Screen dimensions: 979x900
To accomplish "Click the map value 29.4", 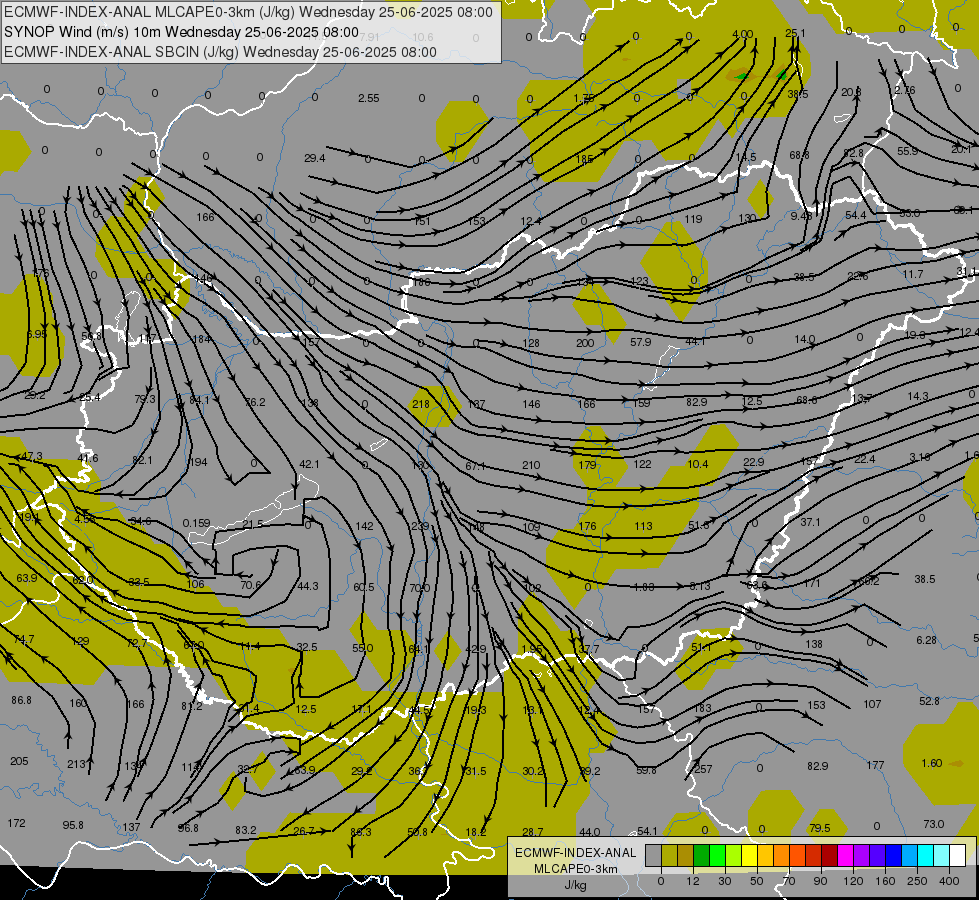I will coord(315,158).
